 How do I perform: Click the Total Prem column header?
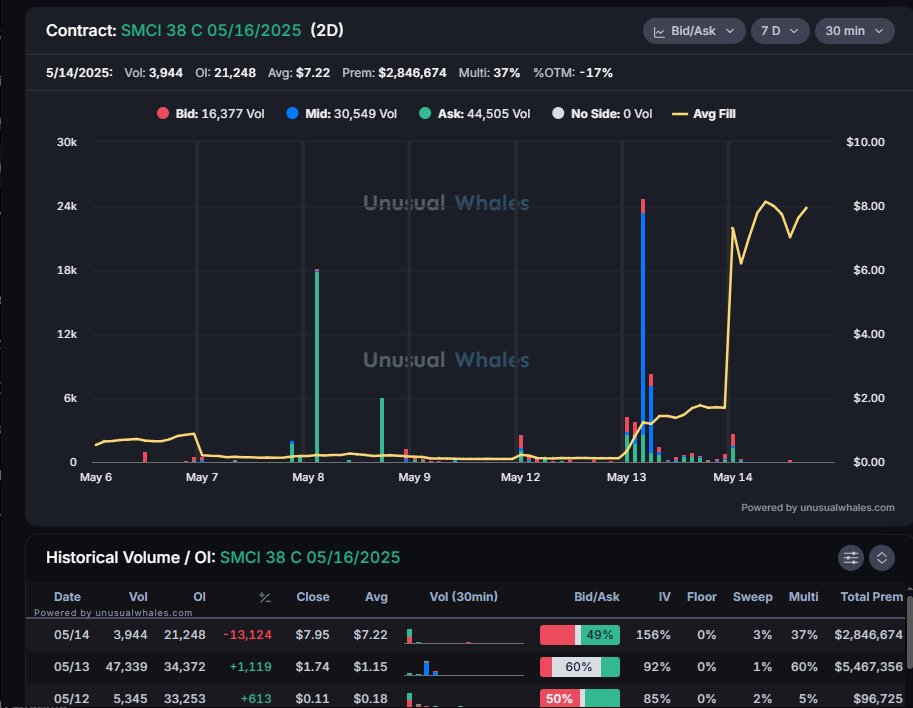click(872, 597)
